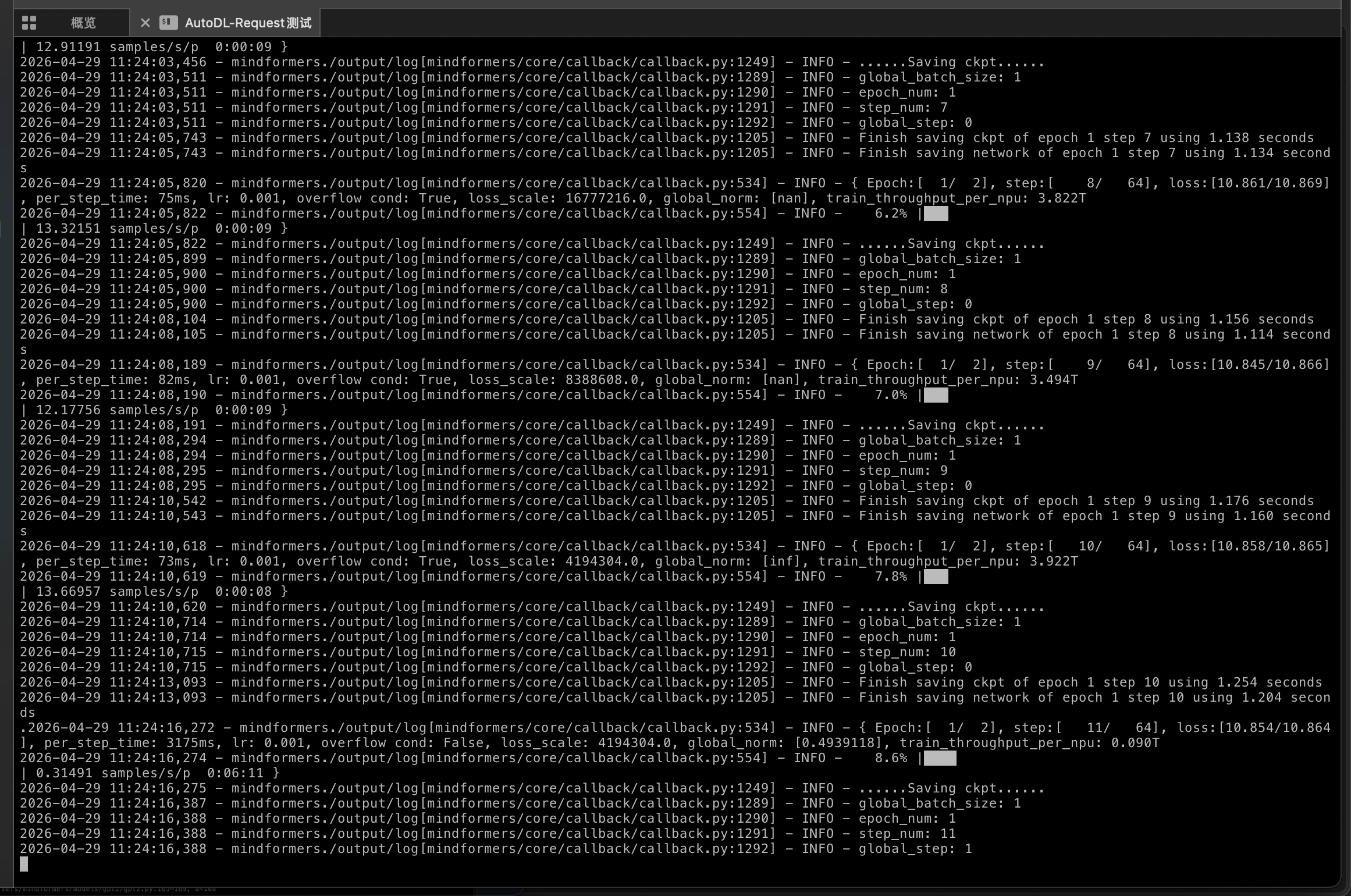Click the '13.66957 samples/s/p' line

point(116,592)
